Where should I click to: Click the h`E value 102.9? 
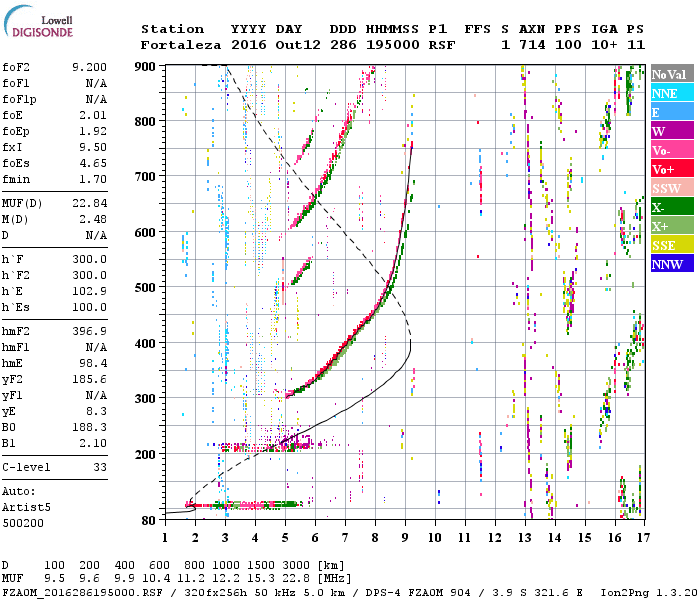[89, 292]
